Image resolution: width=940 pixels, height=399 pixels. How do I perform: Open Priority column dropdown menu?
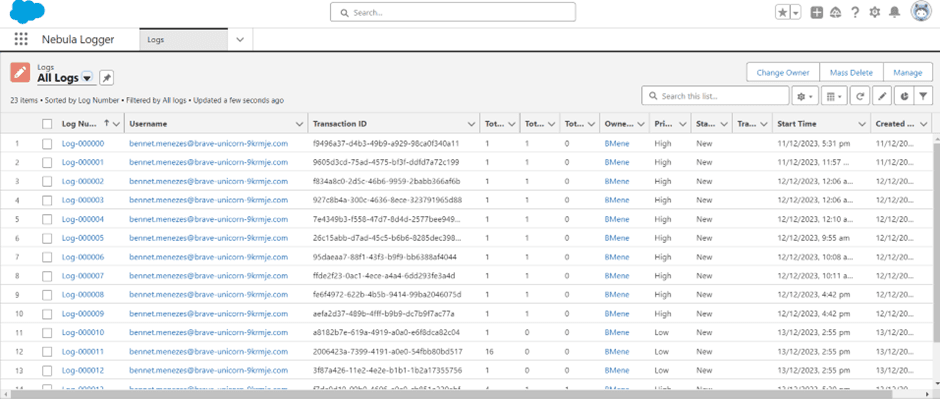(x=682, y=124)
